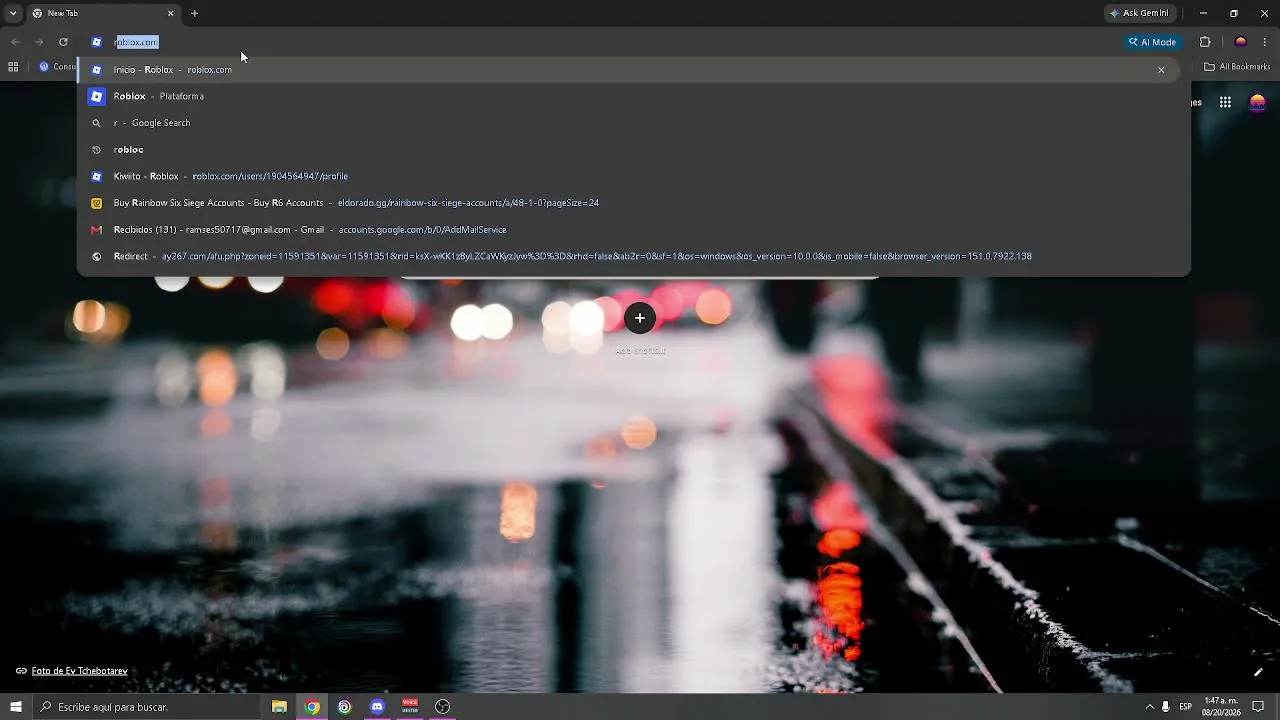The width and height of the screenshot is (1280, 720).
Task: Open OBS Studio from taskbar
Action: (442, 707)
